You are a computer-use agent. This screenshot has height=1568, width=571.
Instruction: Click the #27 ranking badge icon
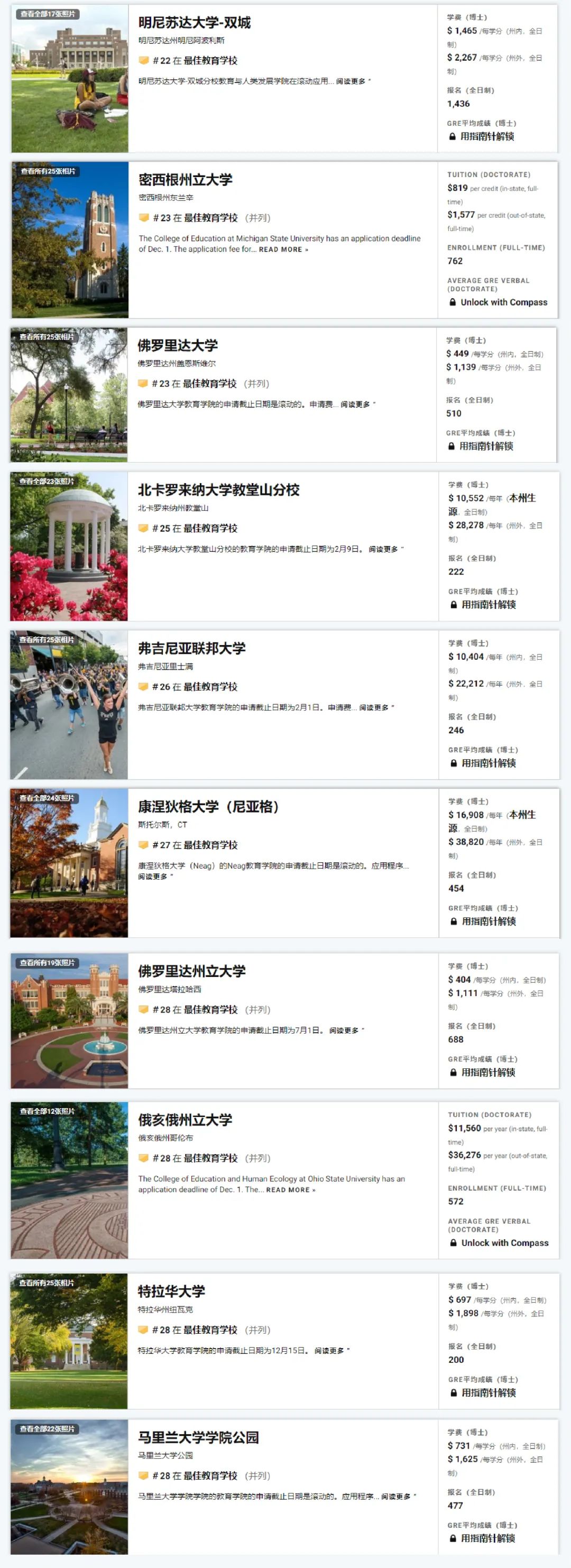pyautogui.click(x=143, y=844)
